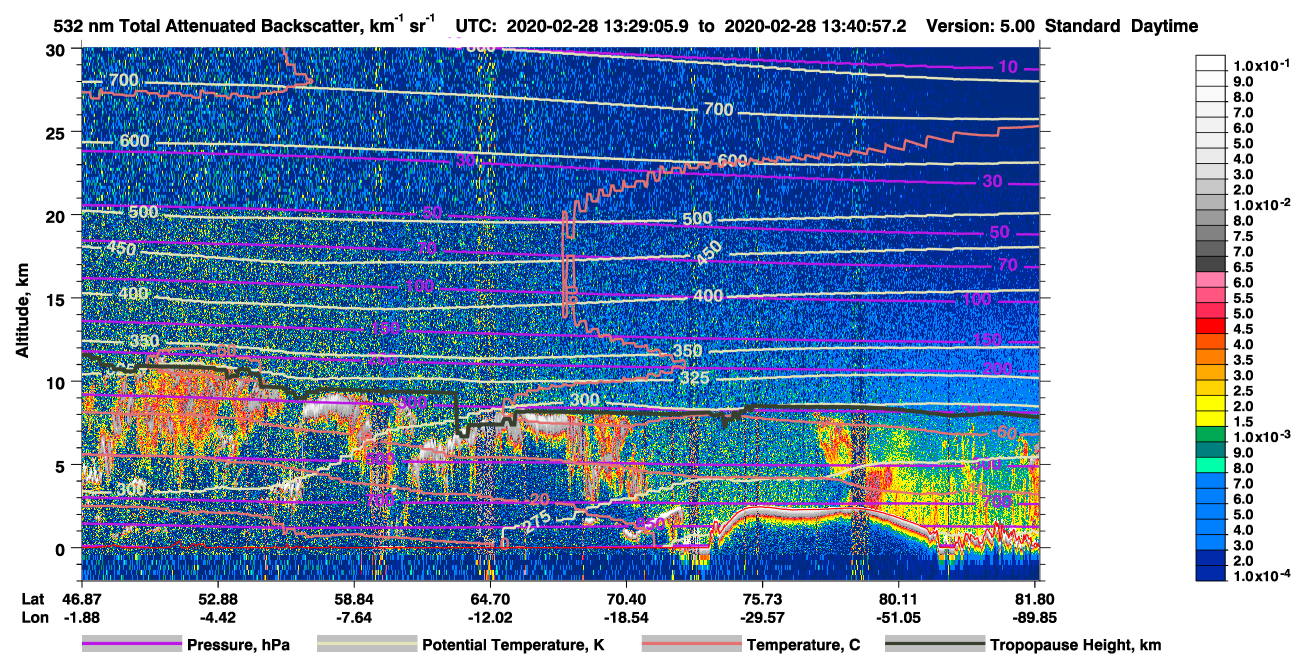Click the 'Altitude, km' axis label

(x=21, y=313)
